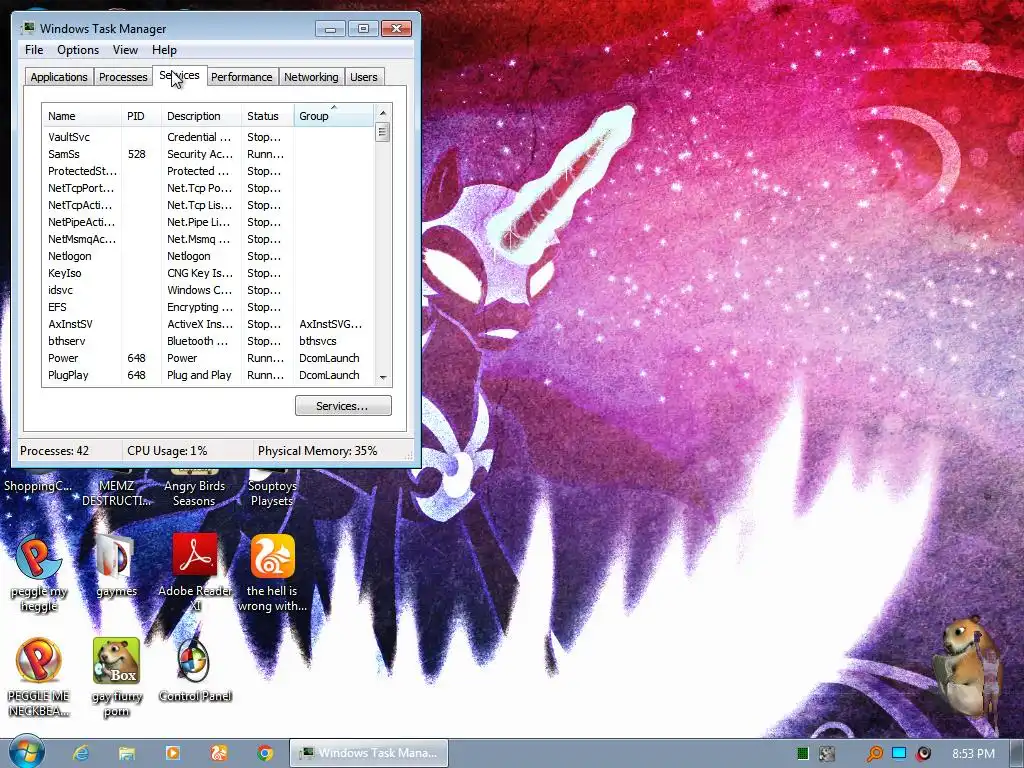Open the 'gaymes' folder on desktop
The width and height of the screenshot is (1024, 768).
(x=116, y=566)
